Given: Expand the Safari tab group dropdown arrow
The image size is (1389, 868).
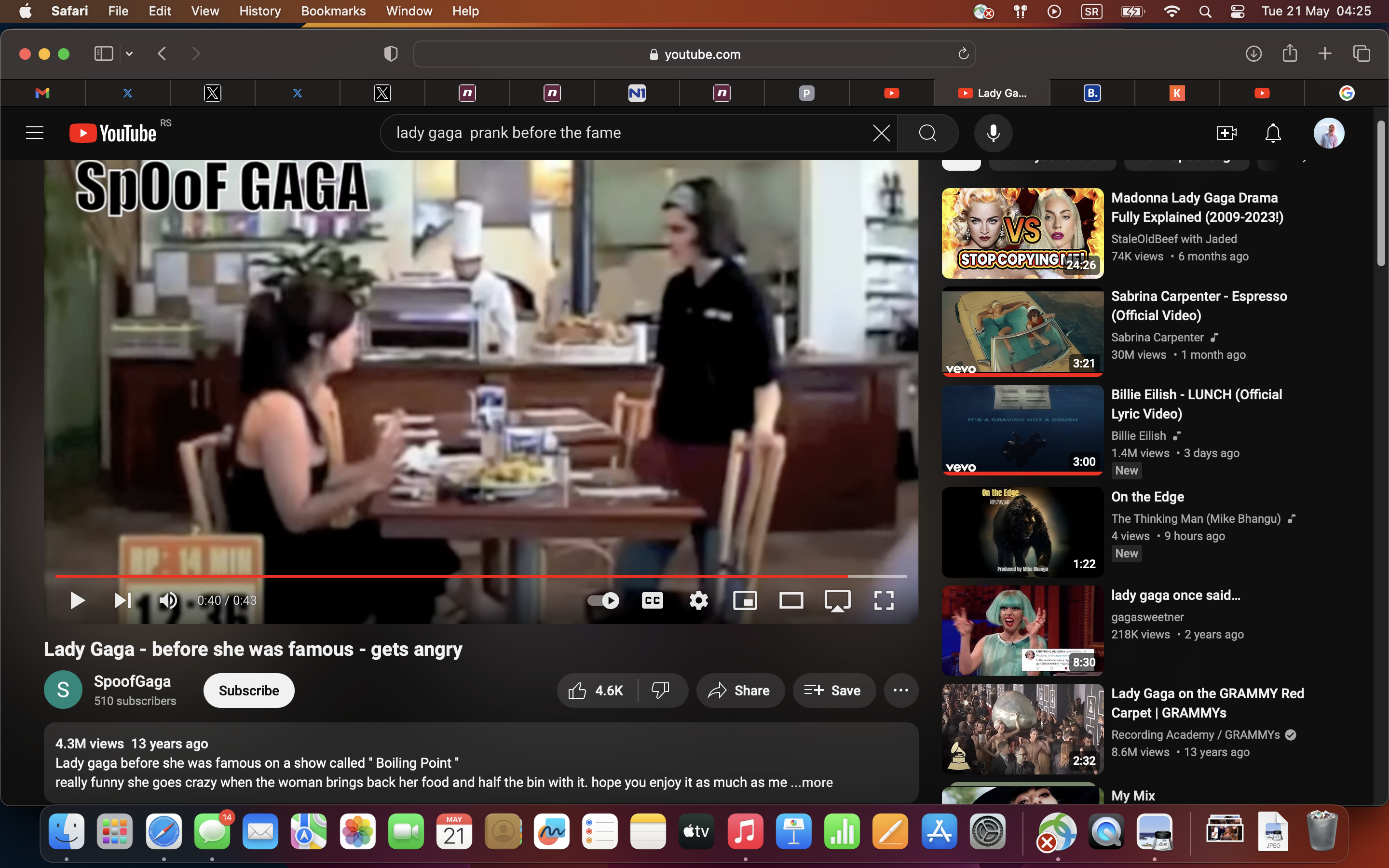Looking at the screenshot, I should click(x=129, y=54).
